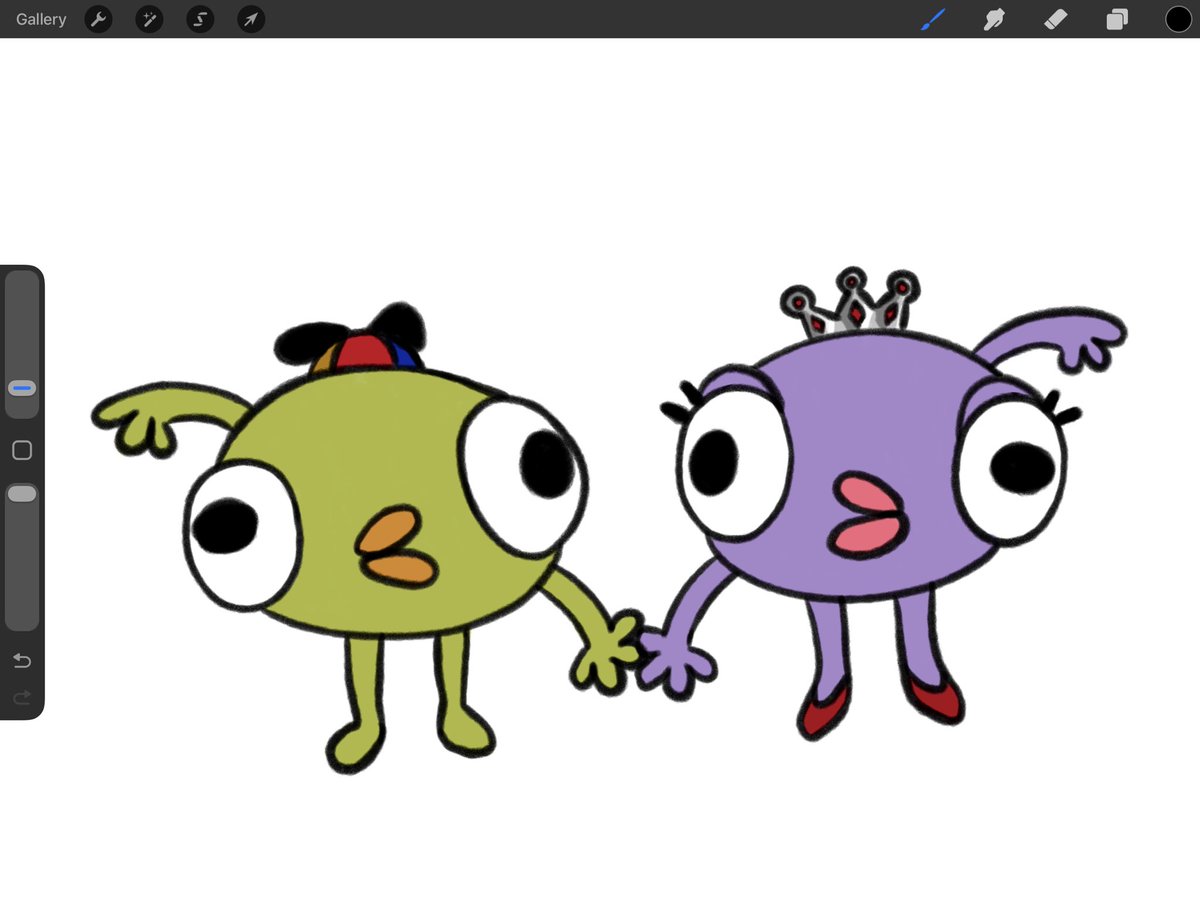
Task: Select the Eraser tool
Action: tap(1056, 19)
